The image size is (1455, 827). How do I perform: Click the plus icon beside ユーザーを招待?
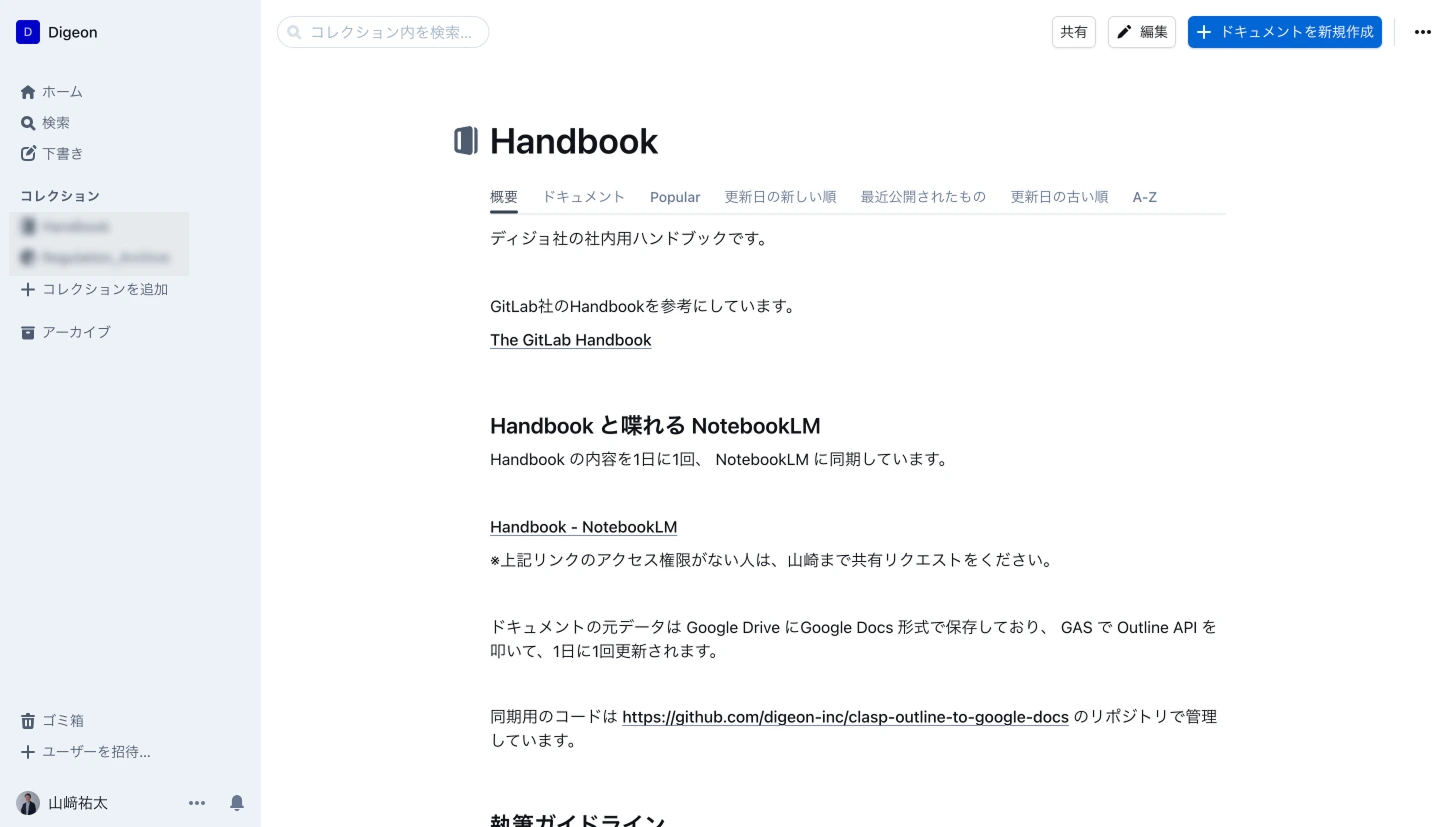coord(28,752)
